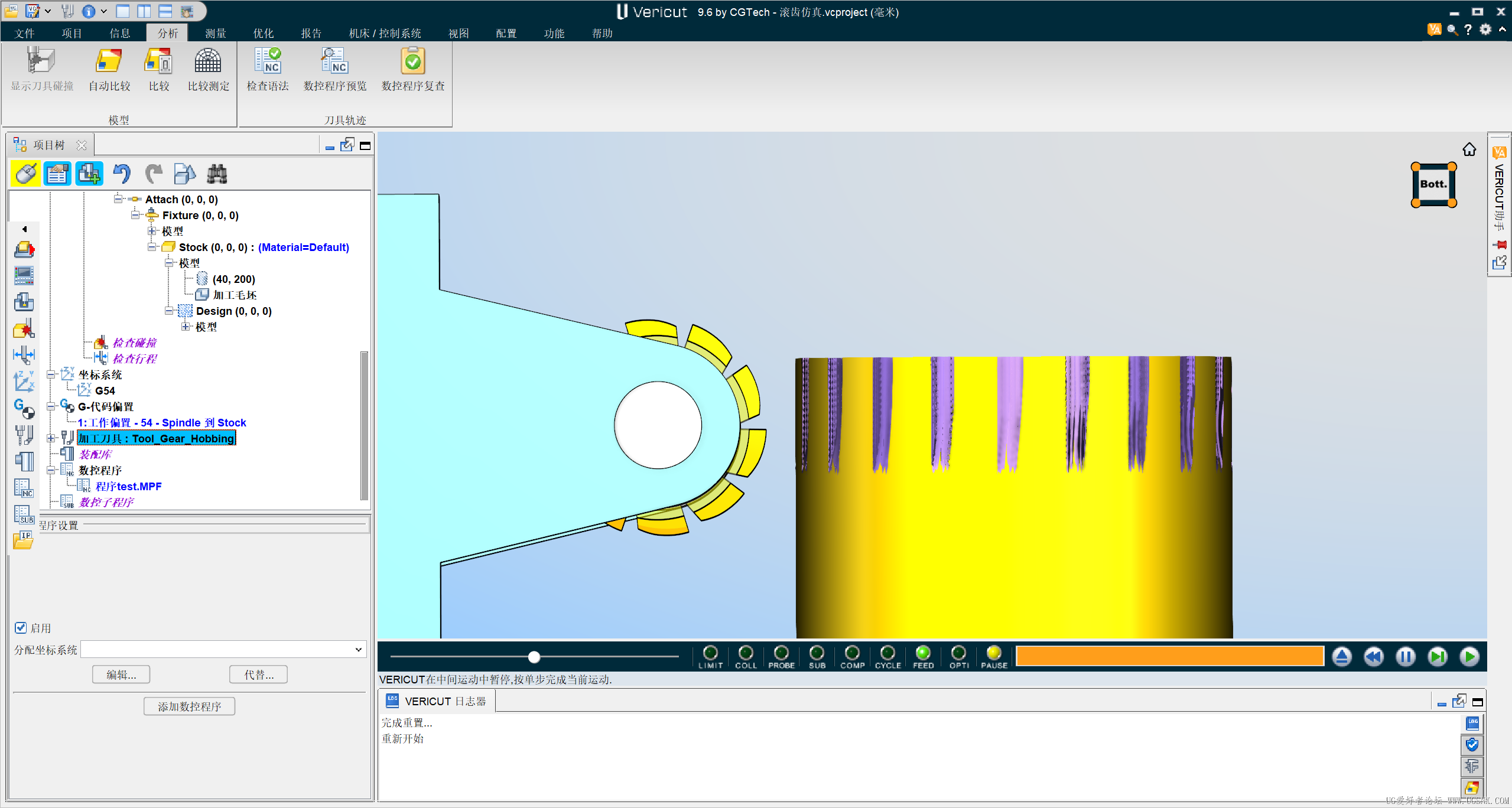Click the binoculars search icon
The height and width of the screenshot is (808, 1512).
point(217,174)
